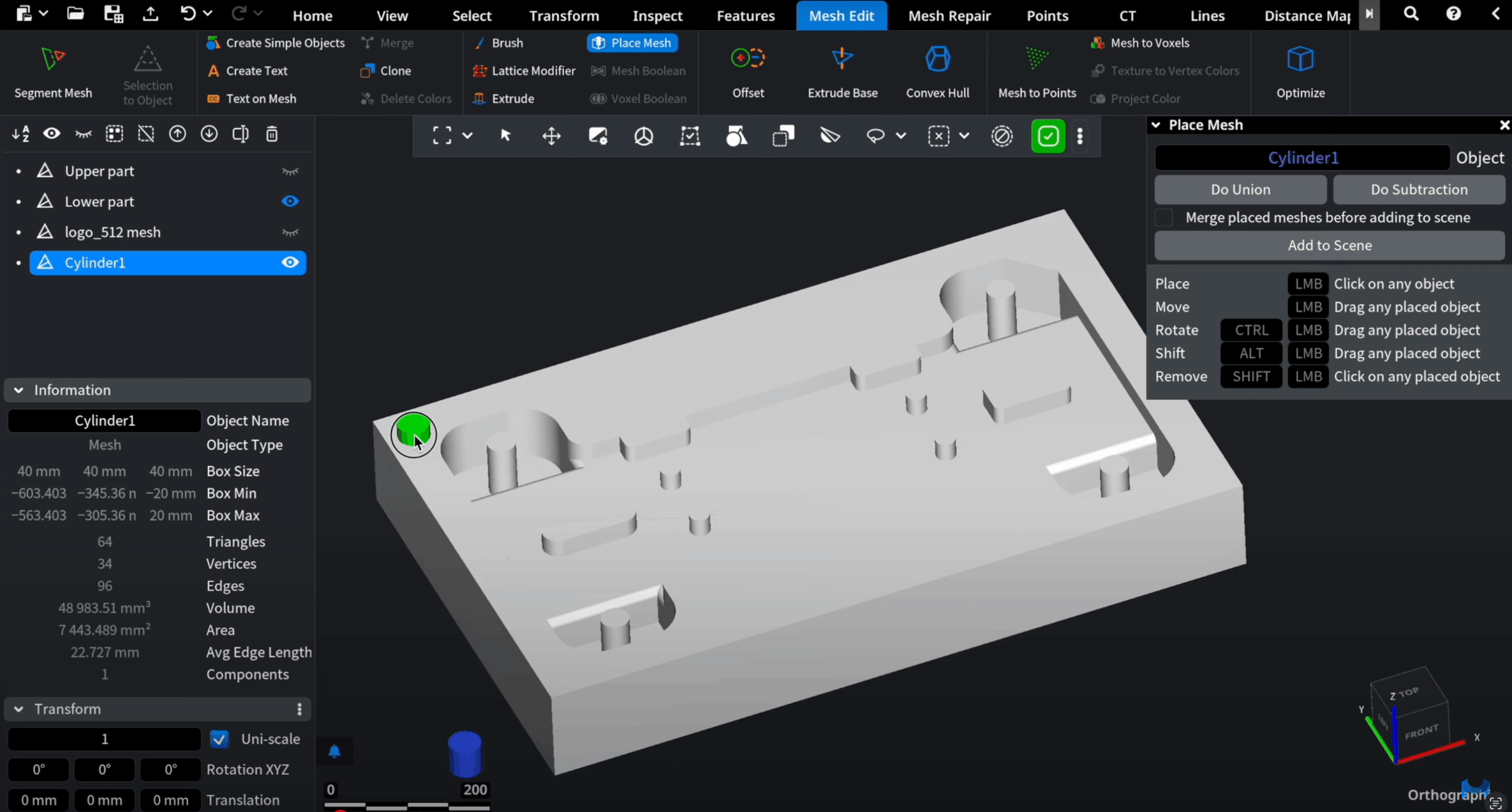This screenshot has height=812, width=1512.
Task: Click the green confirm checkmark viewport button
Action: (1048, 136)
